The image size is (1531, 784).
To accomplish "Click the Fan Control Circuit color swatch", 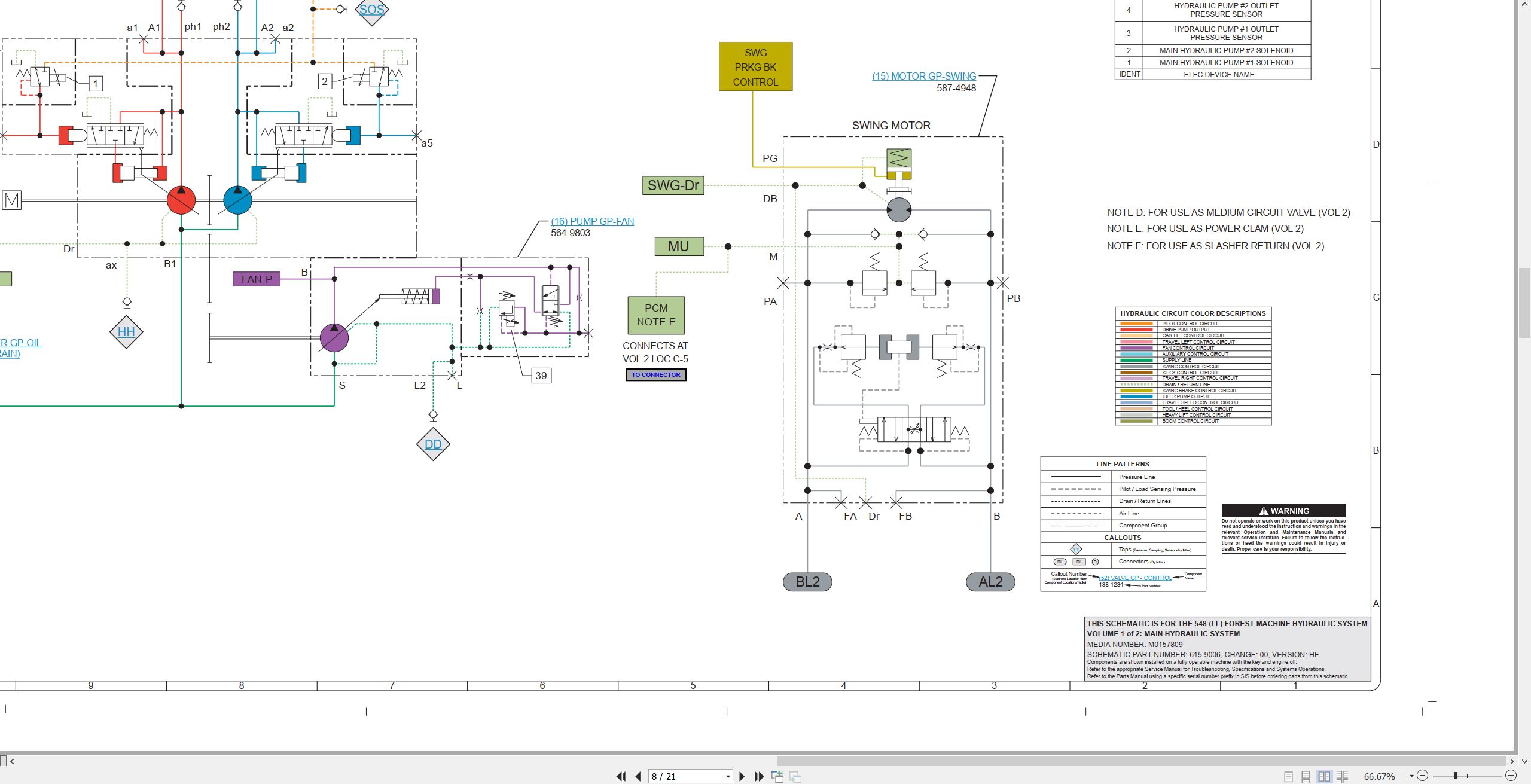I will pos(1136,348).
